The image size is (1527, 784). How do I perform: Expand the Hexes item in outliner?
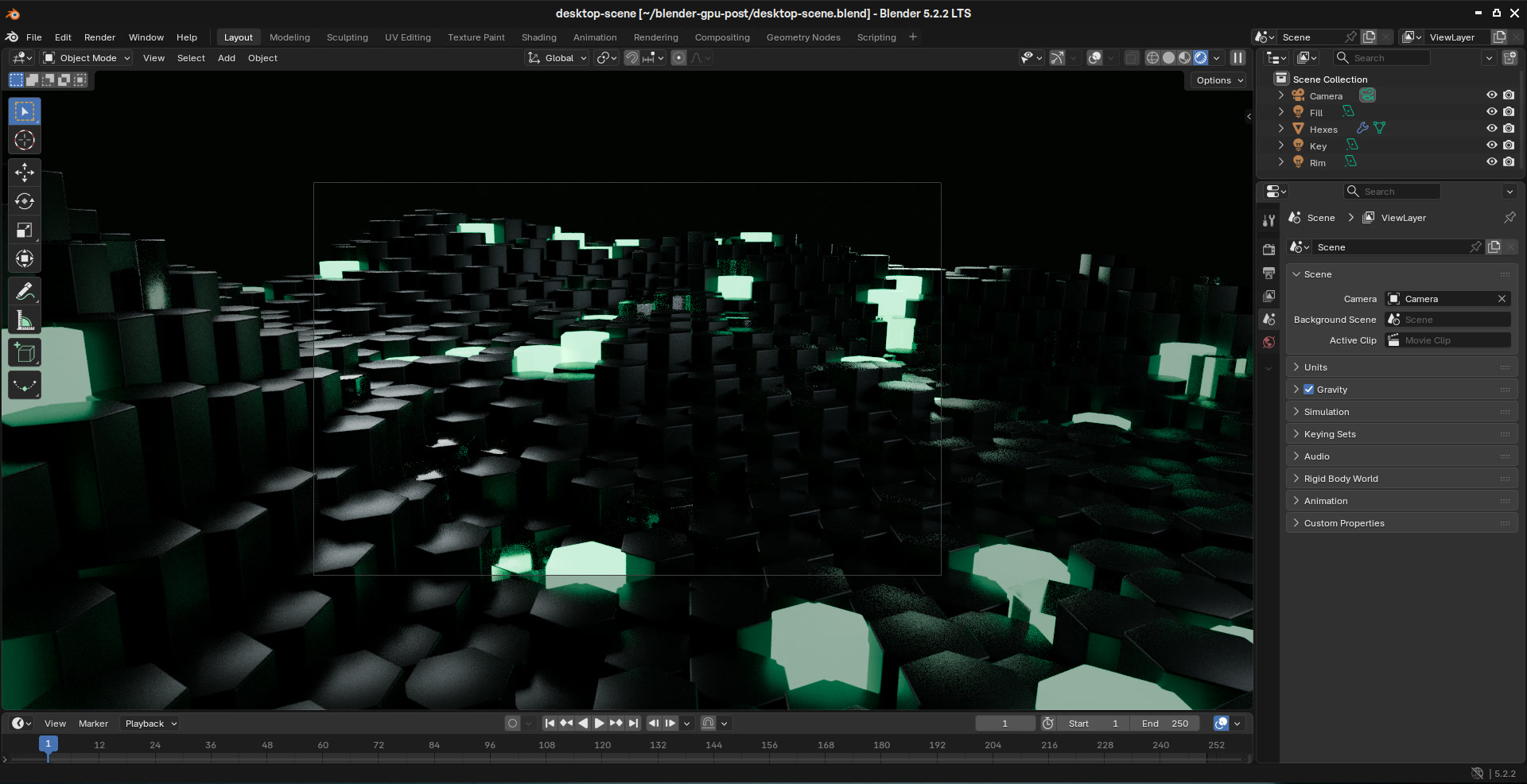pyautogui.click(x=1280, y=129)
